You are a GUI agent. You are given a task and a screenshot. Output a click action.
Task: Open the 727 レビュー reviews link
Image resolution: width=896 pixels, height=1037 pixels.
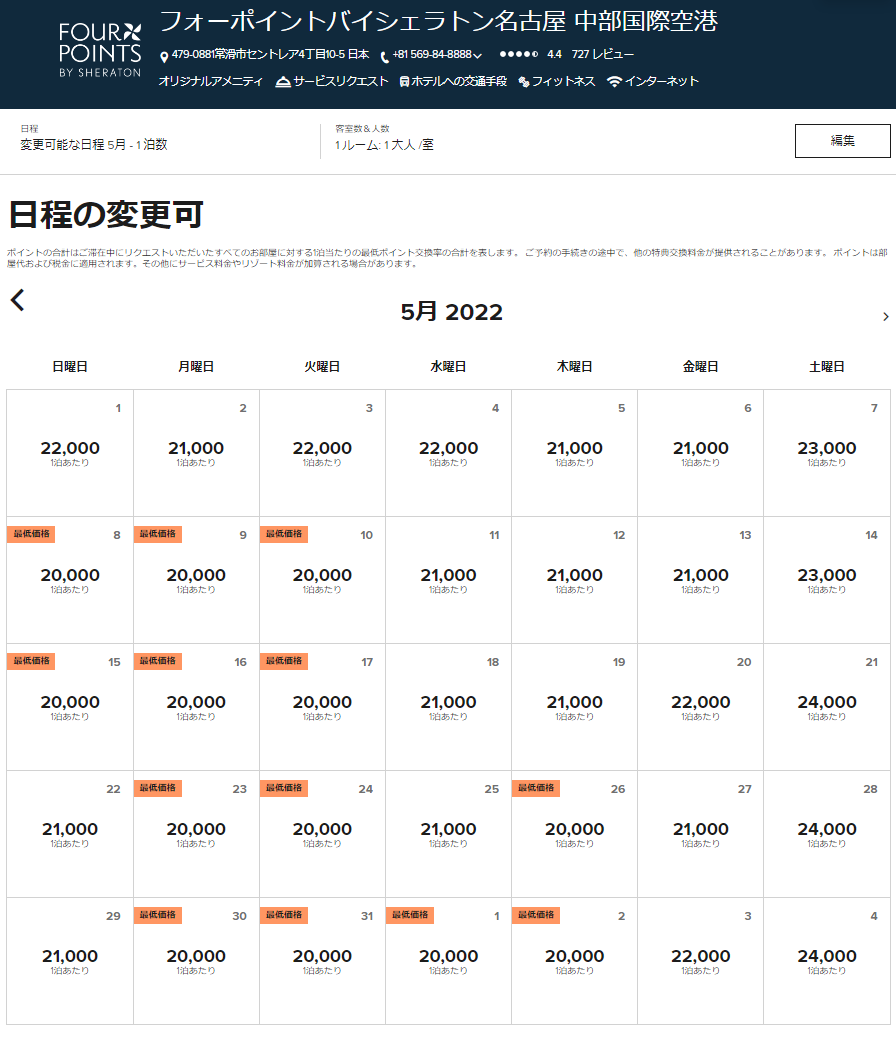click(602, 55)
